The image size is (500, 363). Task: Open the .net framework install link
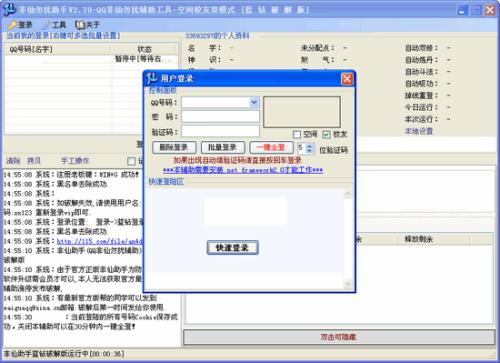click(243, 170)
